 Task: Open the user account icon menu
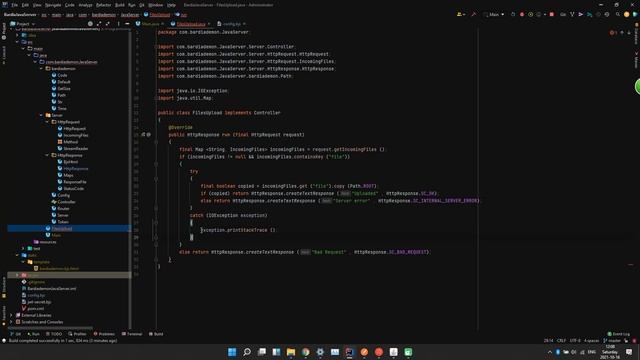coord(461,14)
